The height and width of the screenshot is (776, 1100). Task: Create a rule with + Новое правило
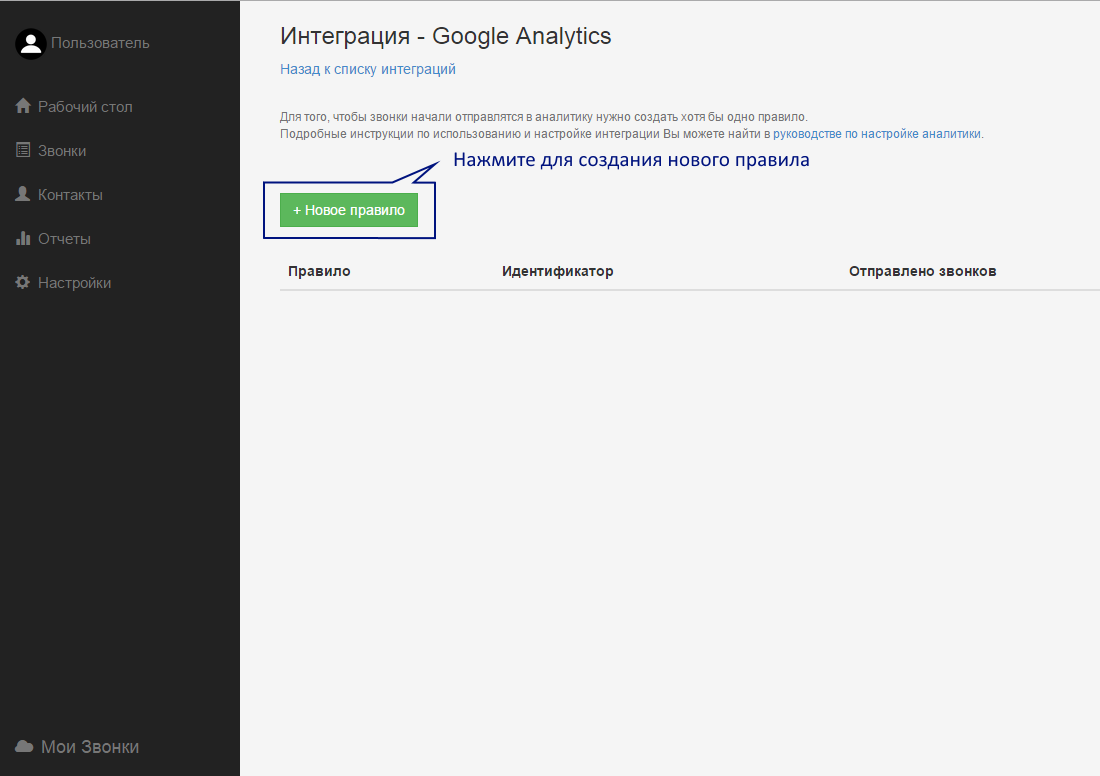pos(349,210)
